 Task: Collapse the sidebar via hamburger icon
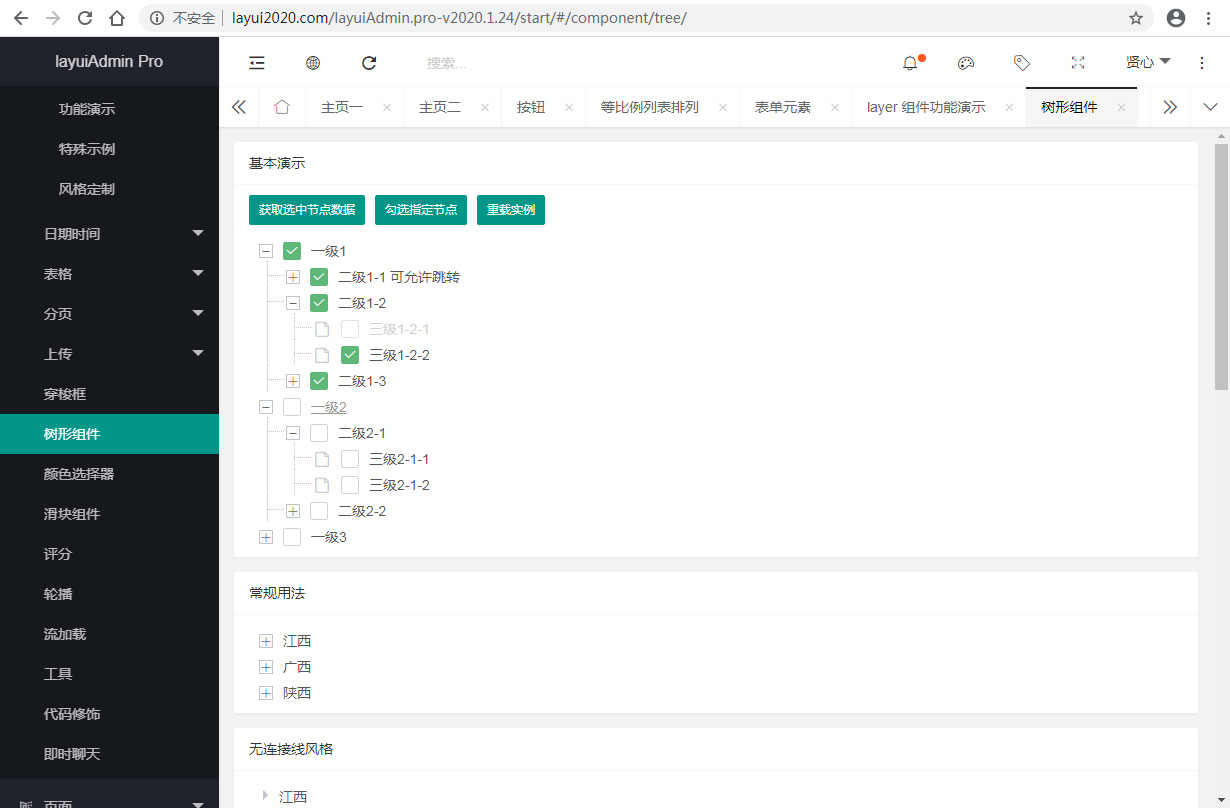coord(257,63)
